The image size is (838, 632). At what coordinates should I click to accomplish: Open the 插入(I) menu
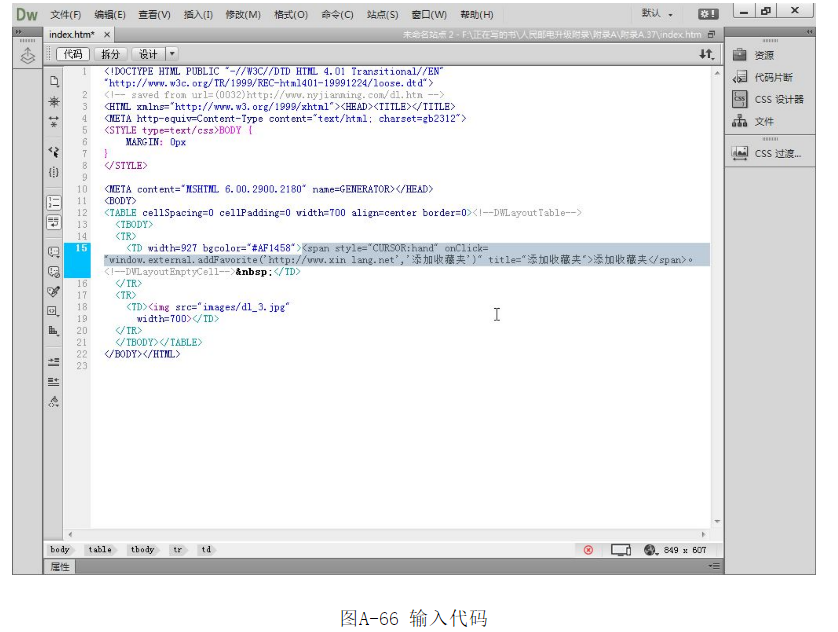click(198, 14)
